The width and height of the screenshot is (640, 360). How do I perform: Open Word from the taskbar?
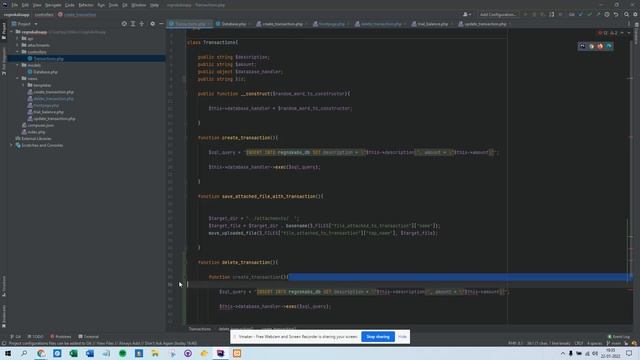click(90, 353)
